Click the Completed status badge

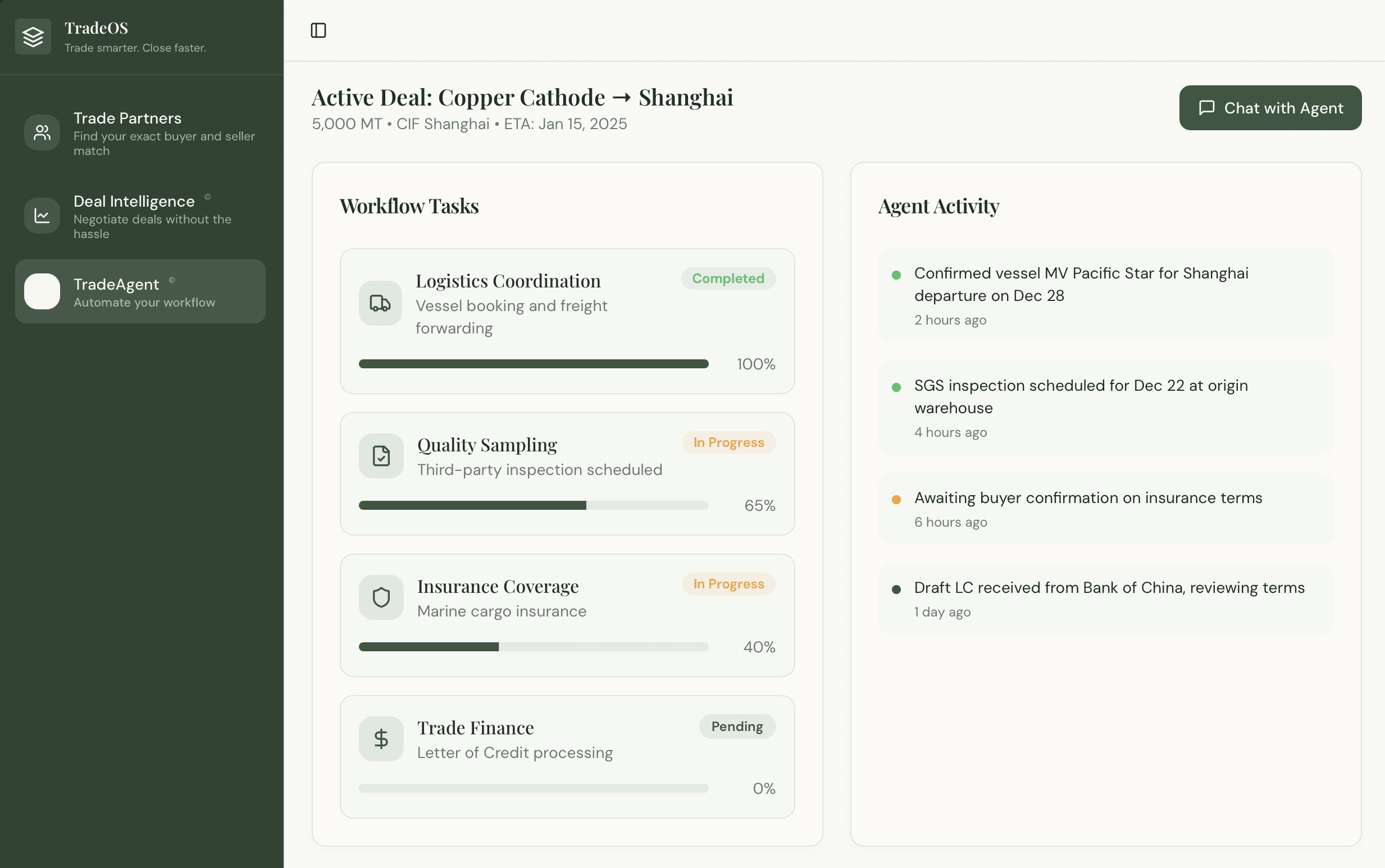click(727, 278)
